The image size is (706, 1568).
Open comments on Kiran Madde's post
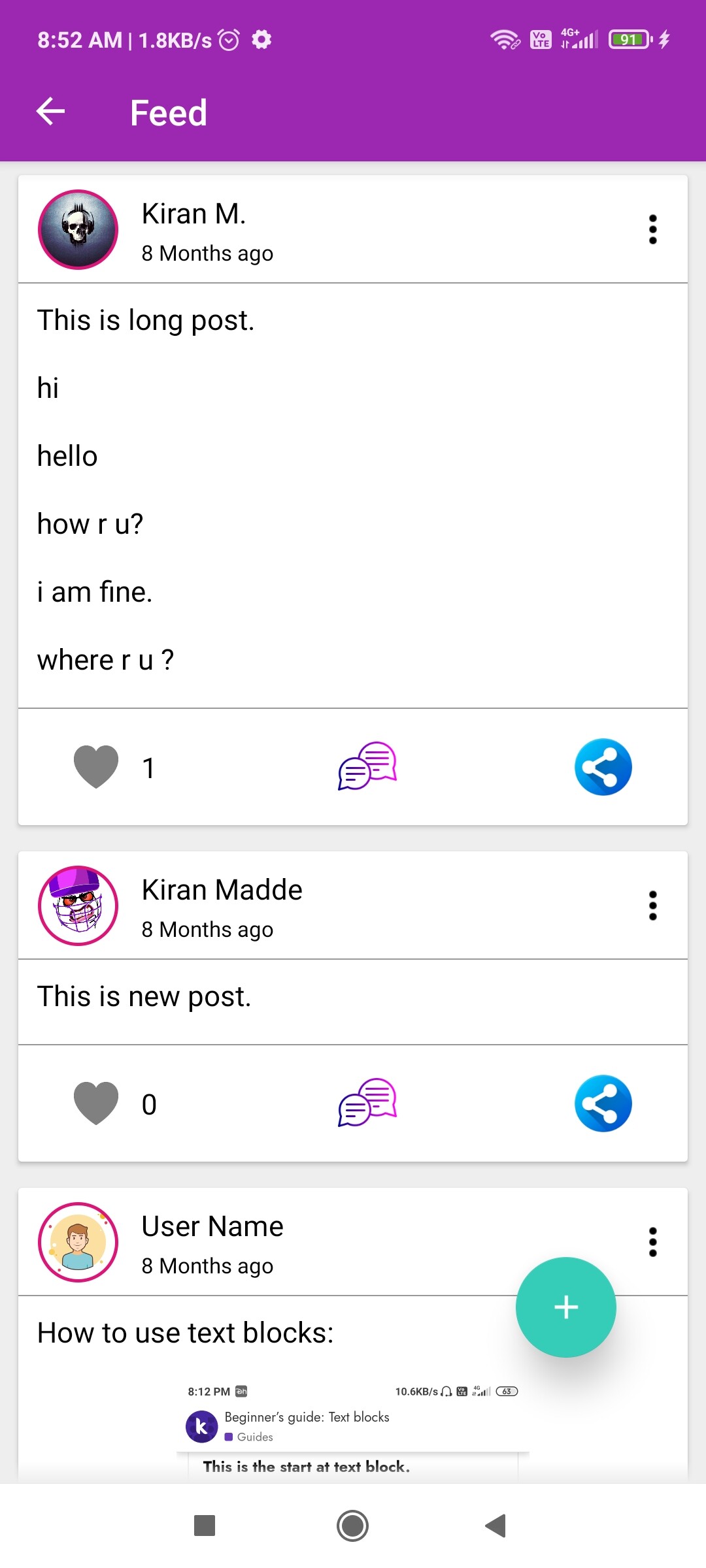point(367,1103)
